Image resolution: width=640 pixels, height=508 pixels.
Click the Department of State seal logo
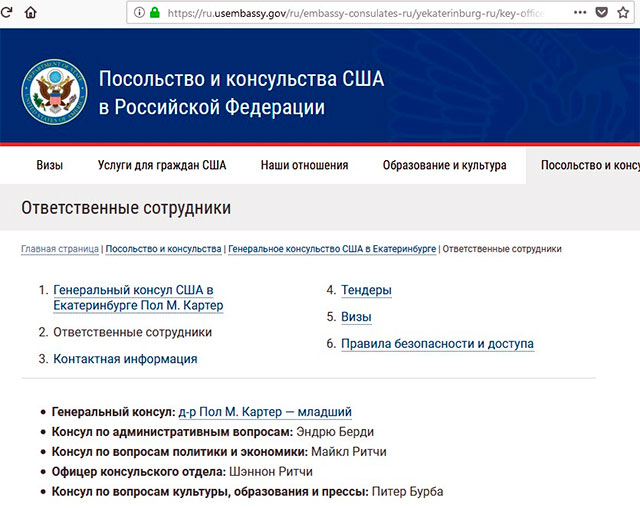tap(54, 92)
